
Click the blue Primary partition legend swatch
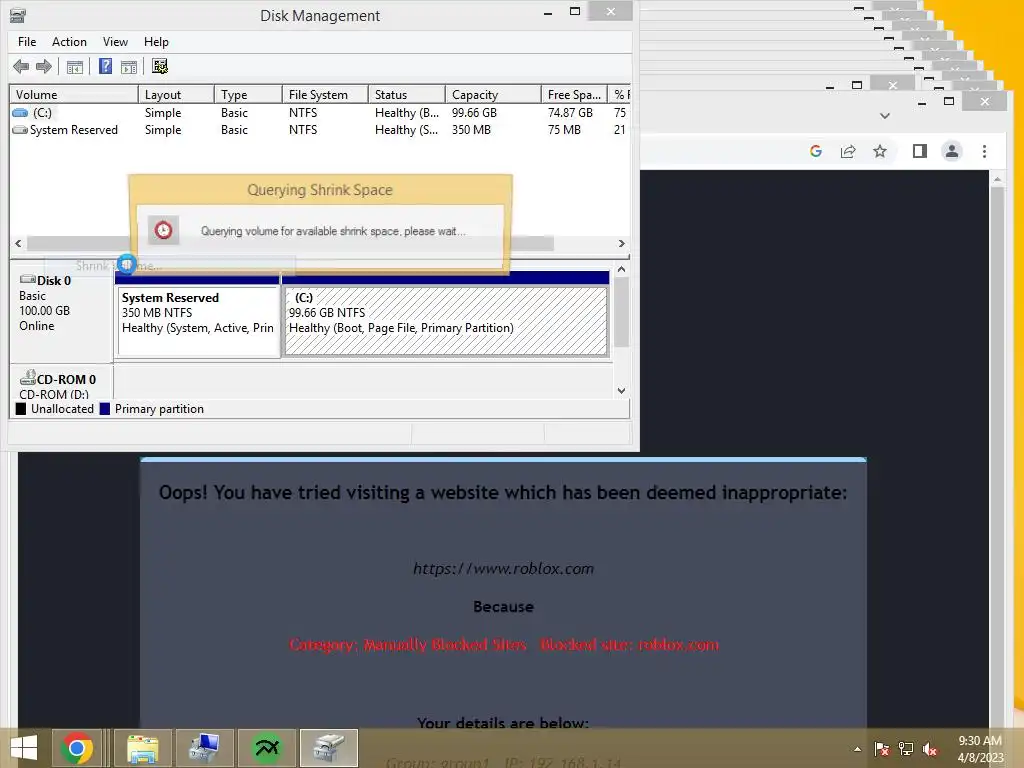pyautogui.click(x=104, y=409)
